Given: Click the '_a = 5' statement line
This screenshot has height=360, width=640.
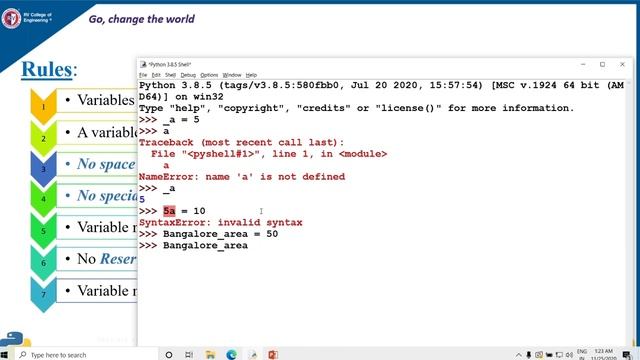Looking at the screenshot, I should (181, 120).
